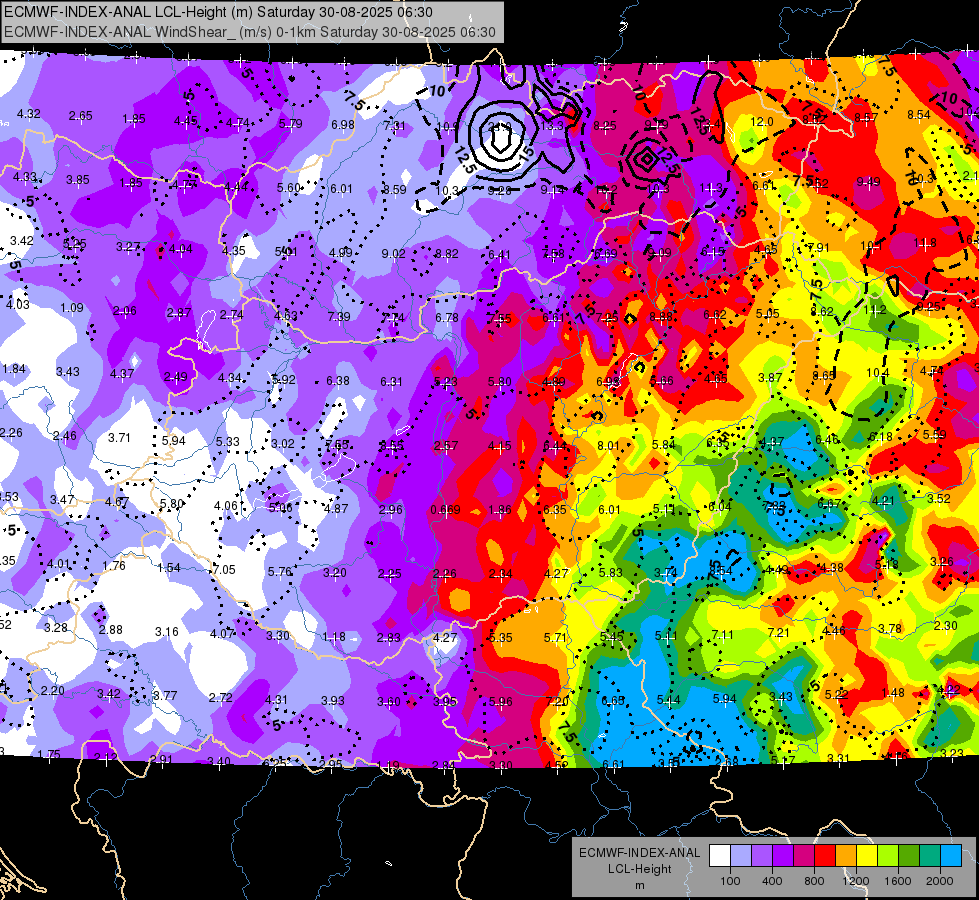This screenshot has height=900, width=979.
Task: Click the unit label 'm' in legend
Action: pyautogui.click(x=639, y=886)
